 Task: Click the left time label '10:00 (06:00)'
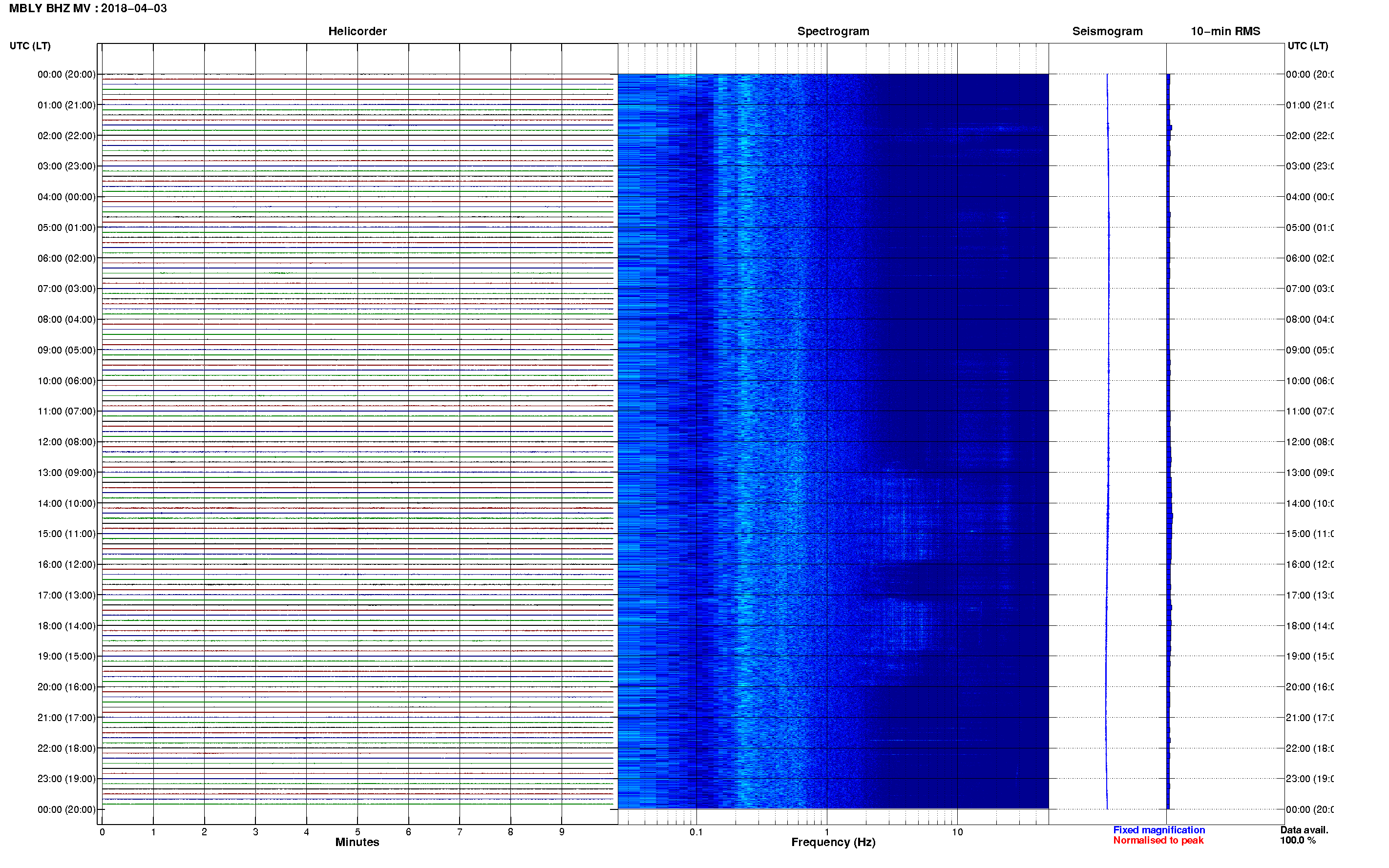(66, 381)
